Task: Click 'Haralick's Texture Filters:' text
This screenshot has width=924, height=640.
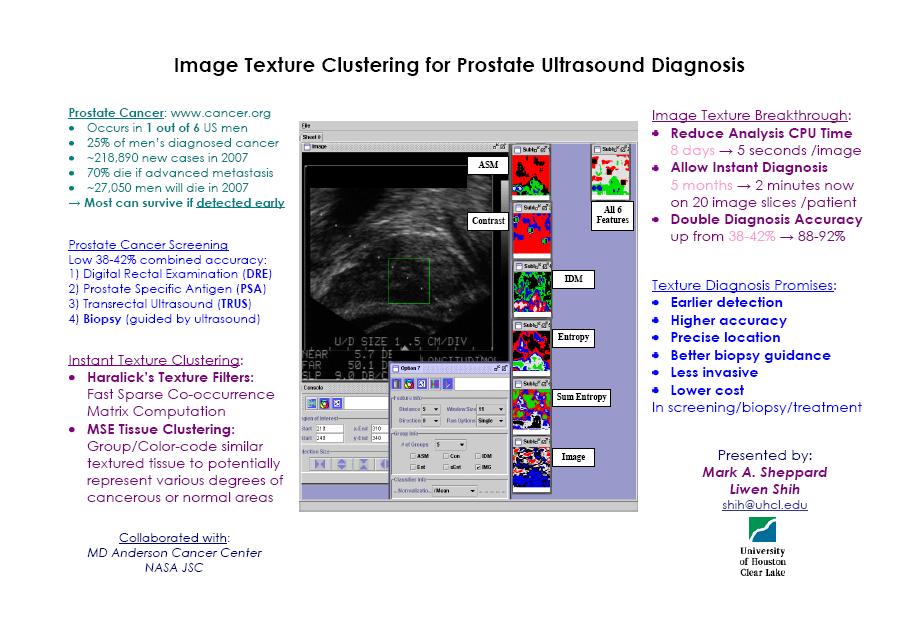Action: 170,377
